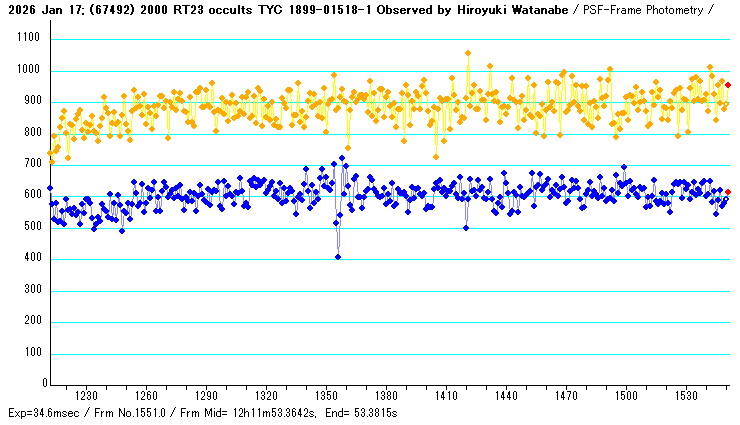This screenshot has height=425, width=740.
Task: Click the 1440 frame label on x-axis
Action: point(507,396)
